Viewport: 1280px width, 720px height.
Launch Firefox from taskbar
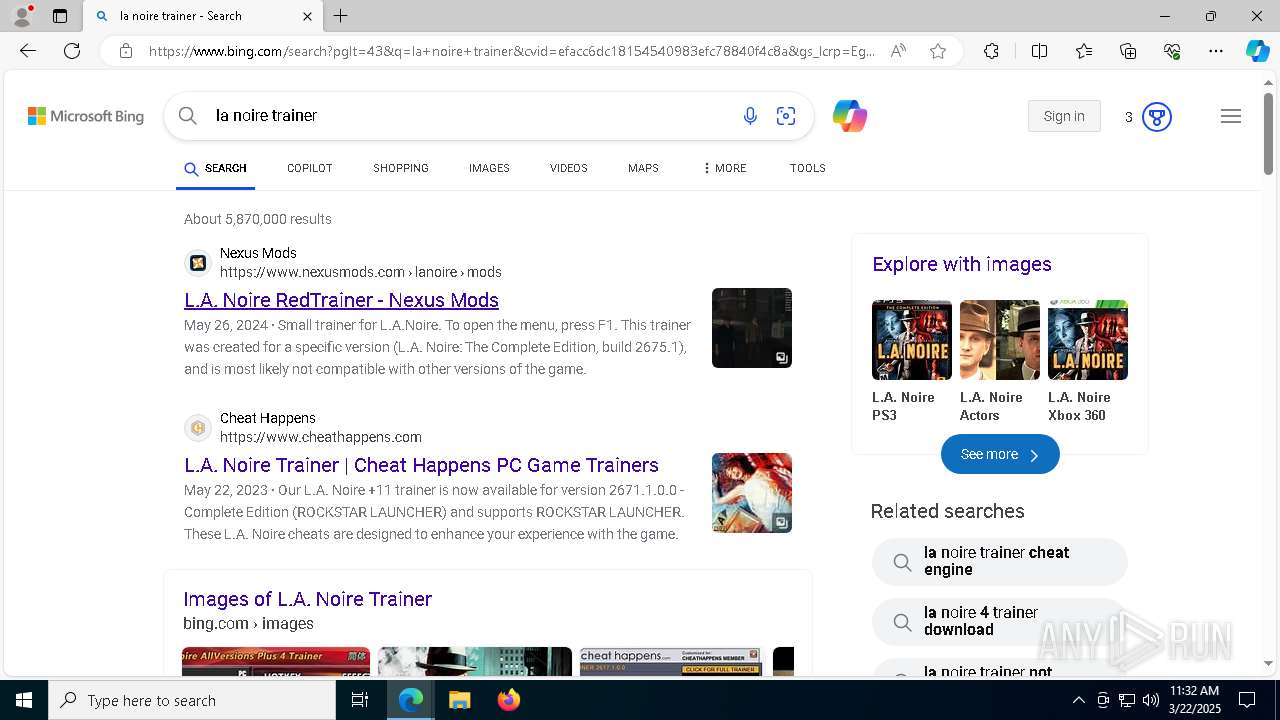click(509, 700)
